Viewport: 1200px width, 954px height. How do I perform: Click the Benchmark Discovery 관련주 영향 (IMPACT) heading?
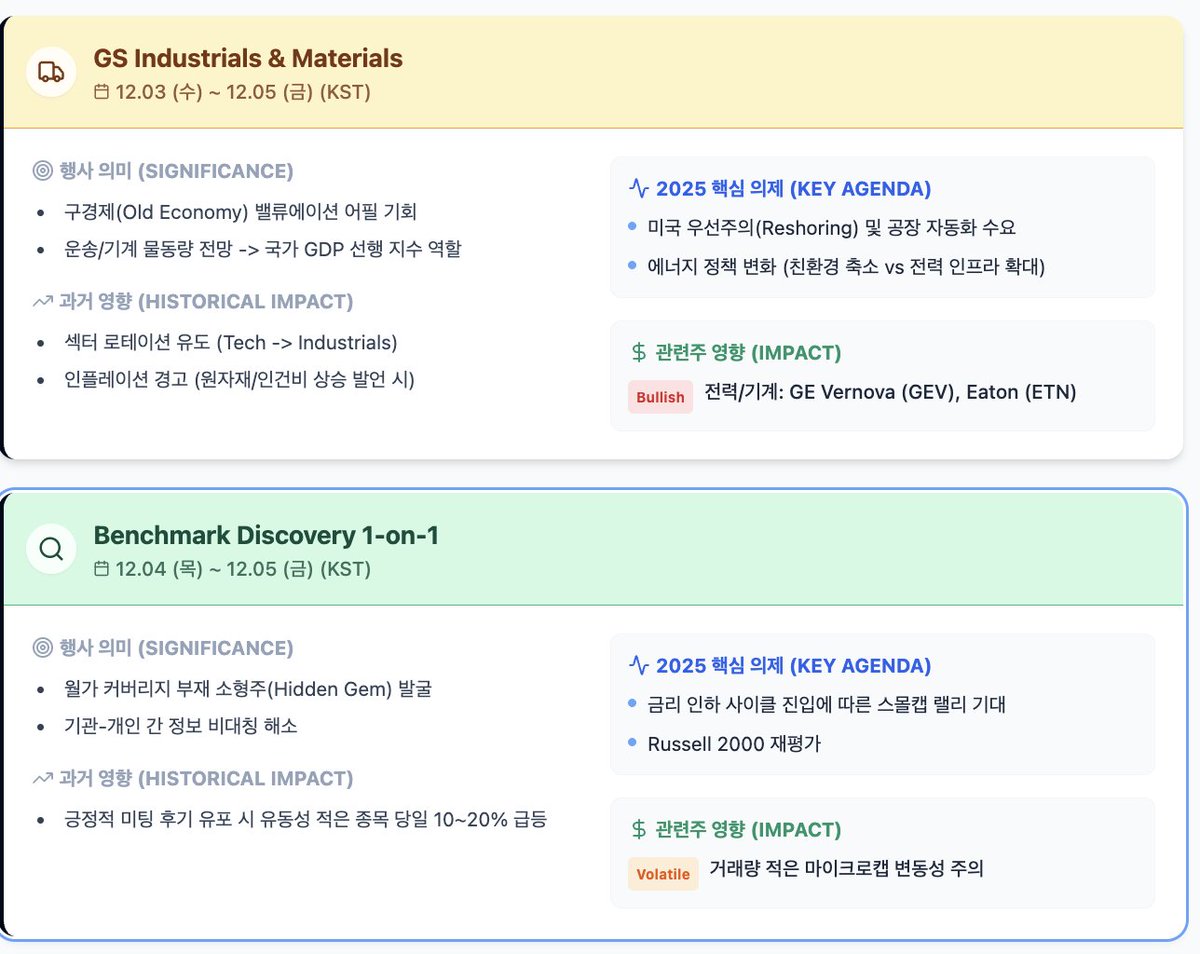748,829
